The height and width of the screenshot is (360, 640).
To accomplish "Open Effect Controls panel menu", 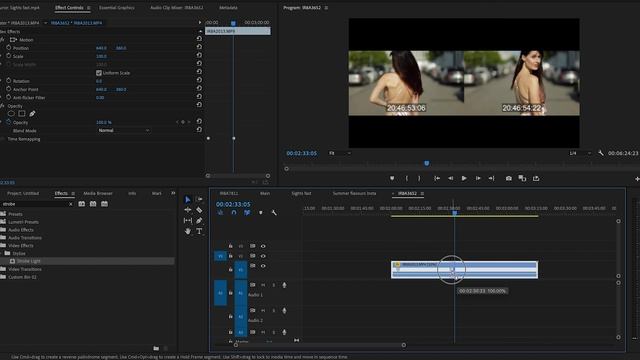I will pyautogui.click(x=89, y=8).
